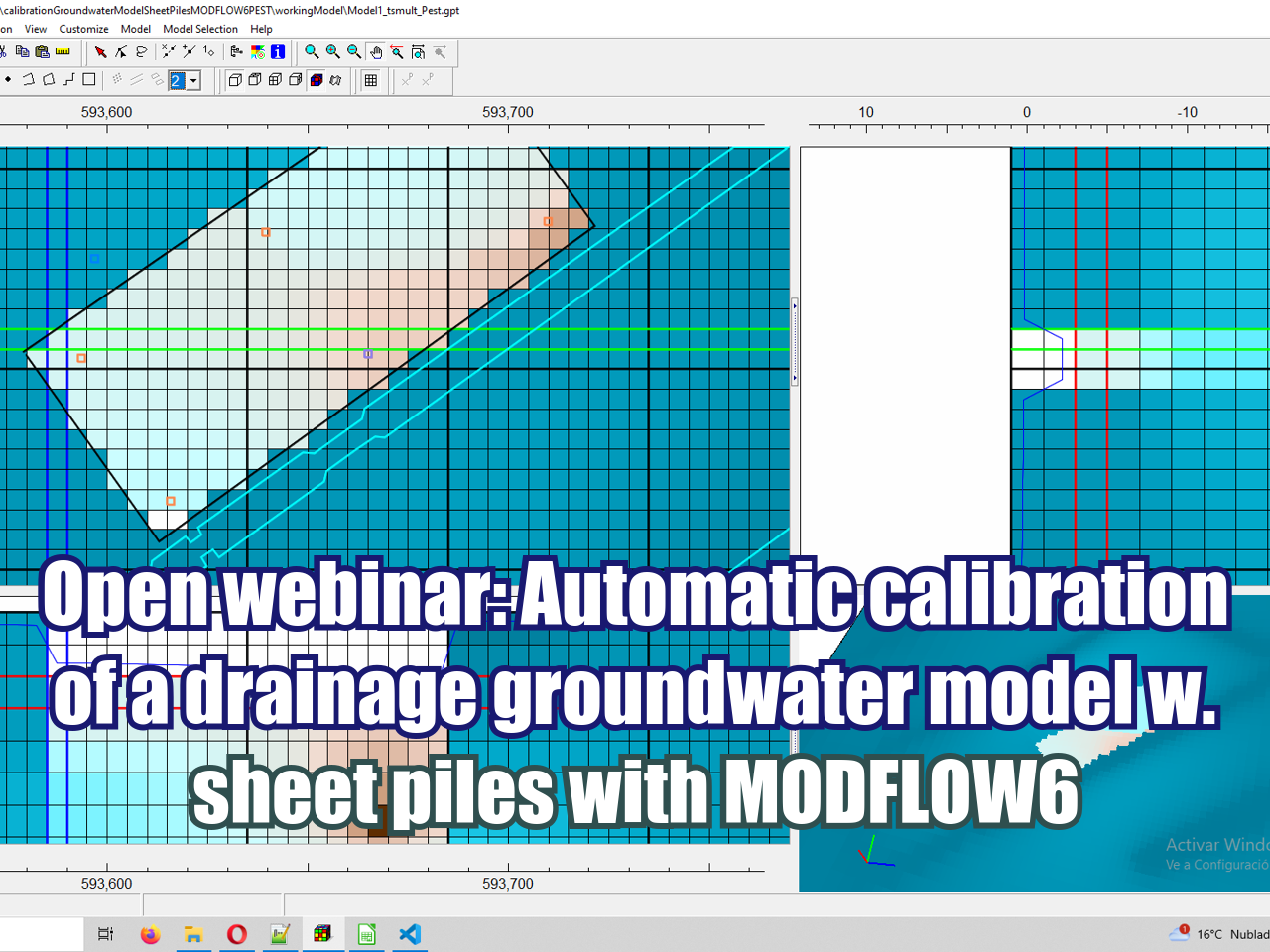Screen dimensions: 1270x952
Task: Select the Create Polygon object tool
Action: coord(48,80)
